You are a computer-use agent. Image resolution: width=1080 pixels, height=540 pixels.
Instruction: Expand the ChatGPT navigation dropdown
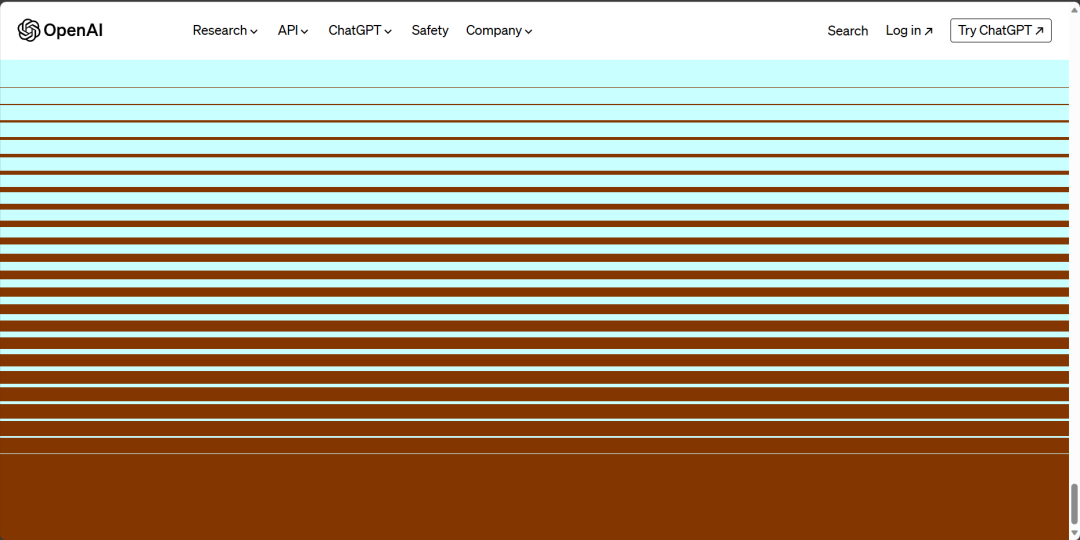[x=355, y=30]
